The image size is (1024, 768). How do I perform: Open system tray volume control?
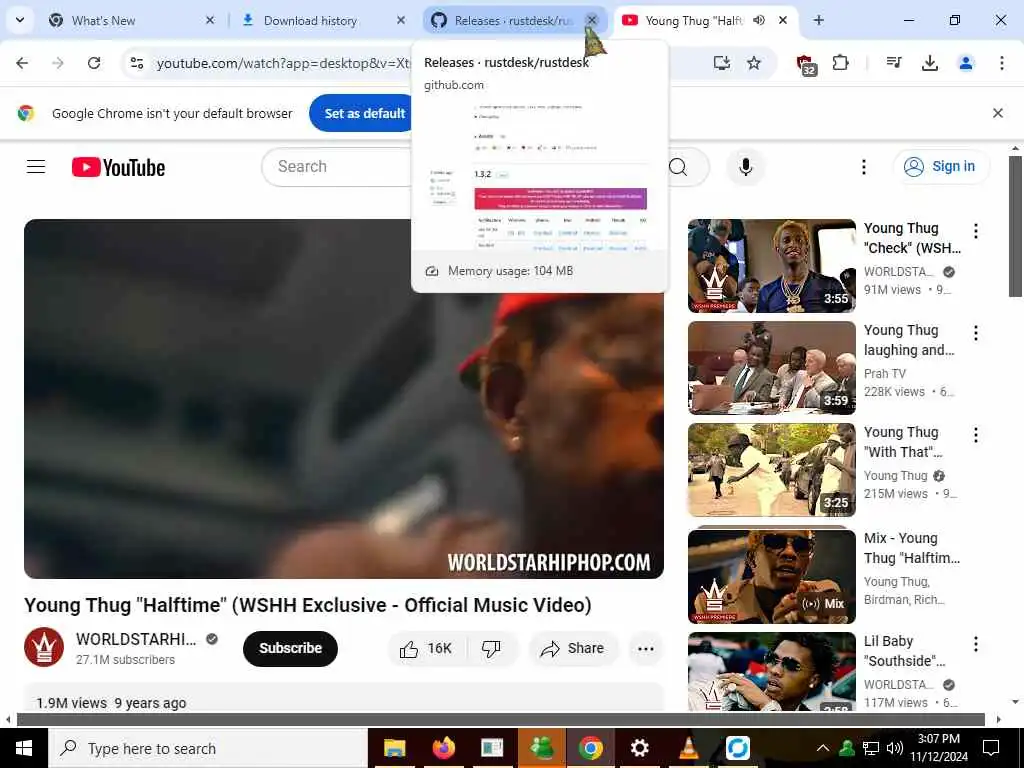895,748
